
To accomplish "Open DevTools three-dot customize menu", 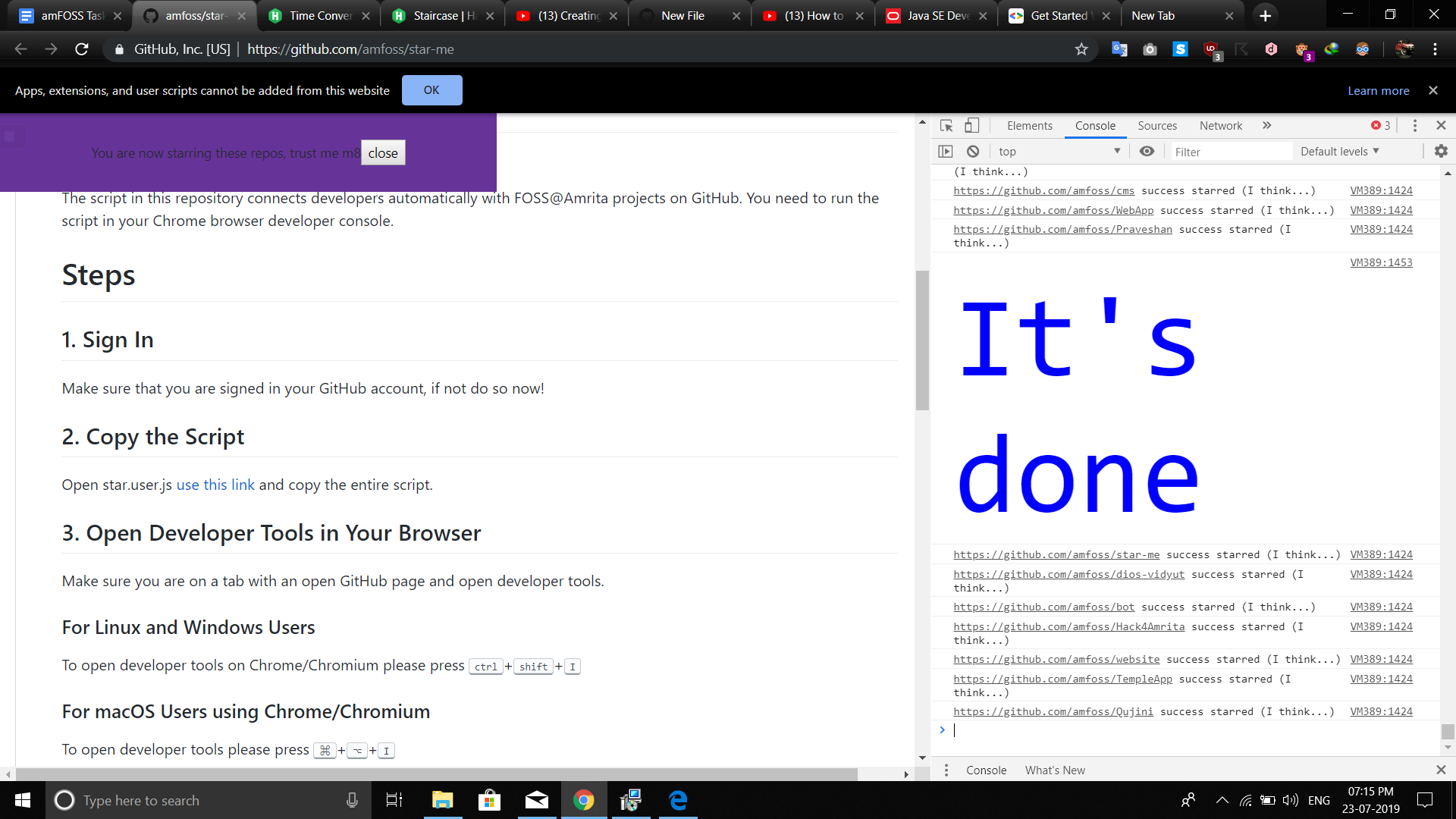I will [1414, 126].
